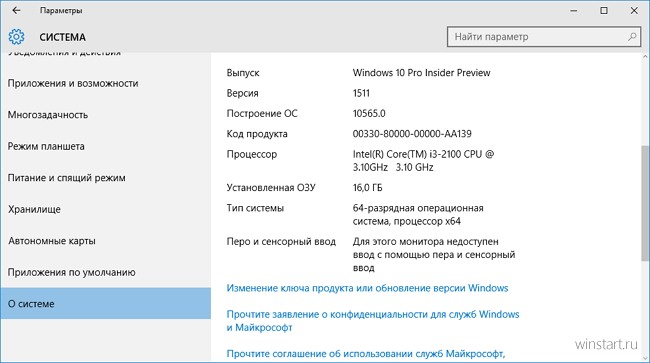Click the Settings gear icon
The image size is (650, 363).
coord(16,37)
